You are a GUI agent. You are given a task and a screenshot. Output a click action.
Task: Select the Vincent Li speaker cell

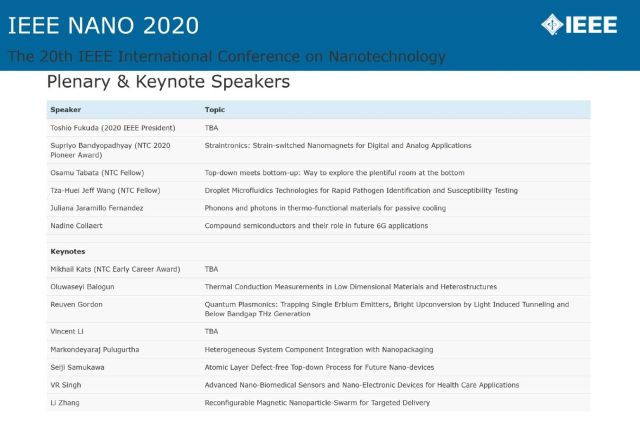tap(67, 331)
